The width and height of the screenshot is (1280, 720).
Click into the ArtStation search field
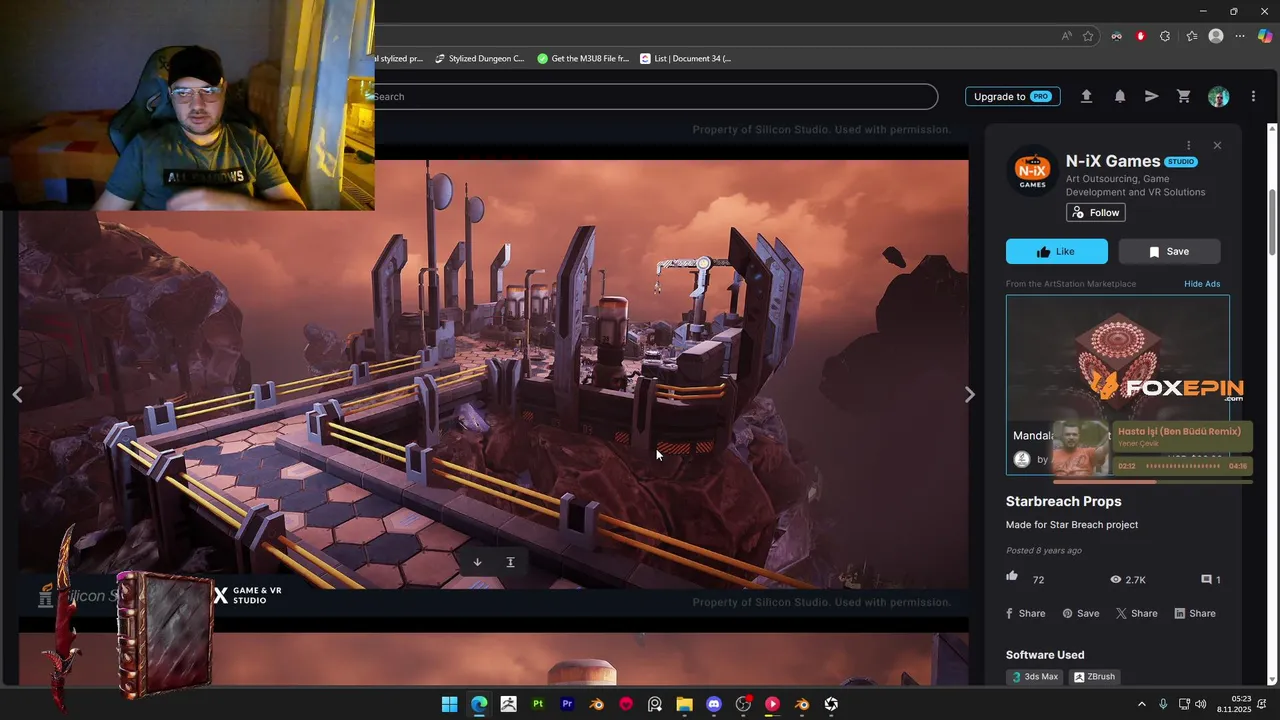pos(656,96)
